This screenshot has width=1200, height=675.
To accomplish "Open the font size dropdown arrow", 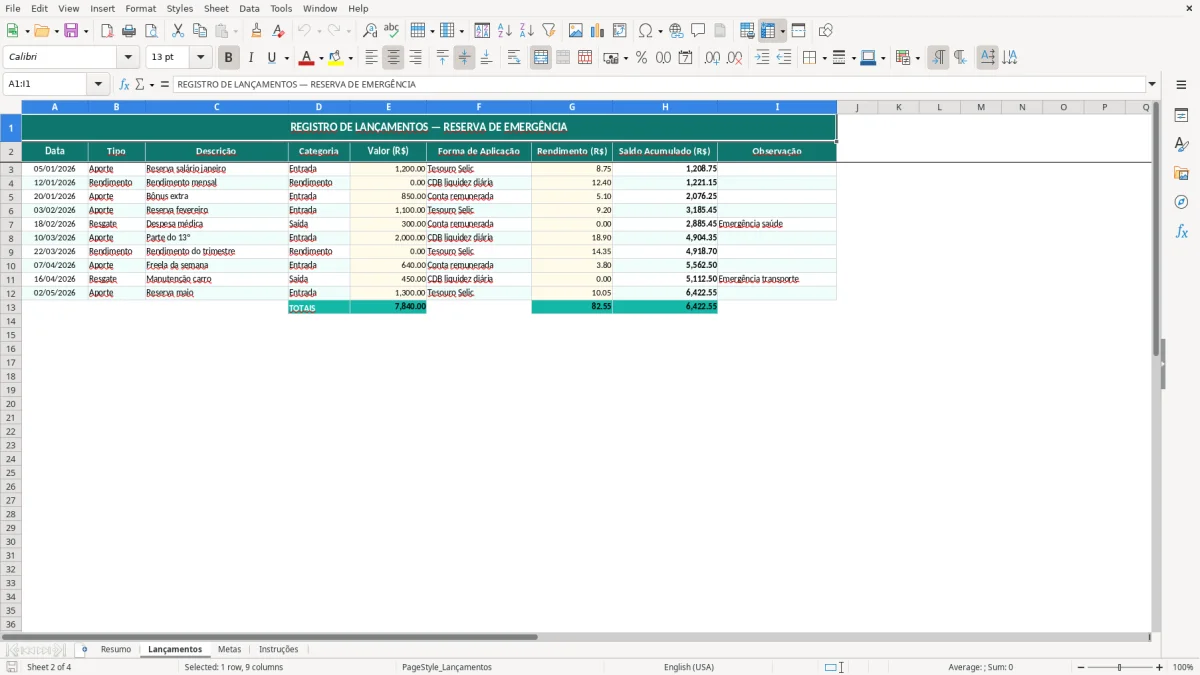I will point(200,58).
